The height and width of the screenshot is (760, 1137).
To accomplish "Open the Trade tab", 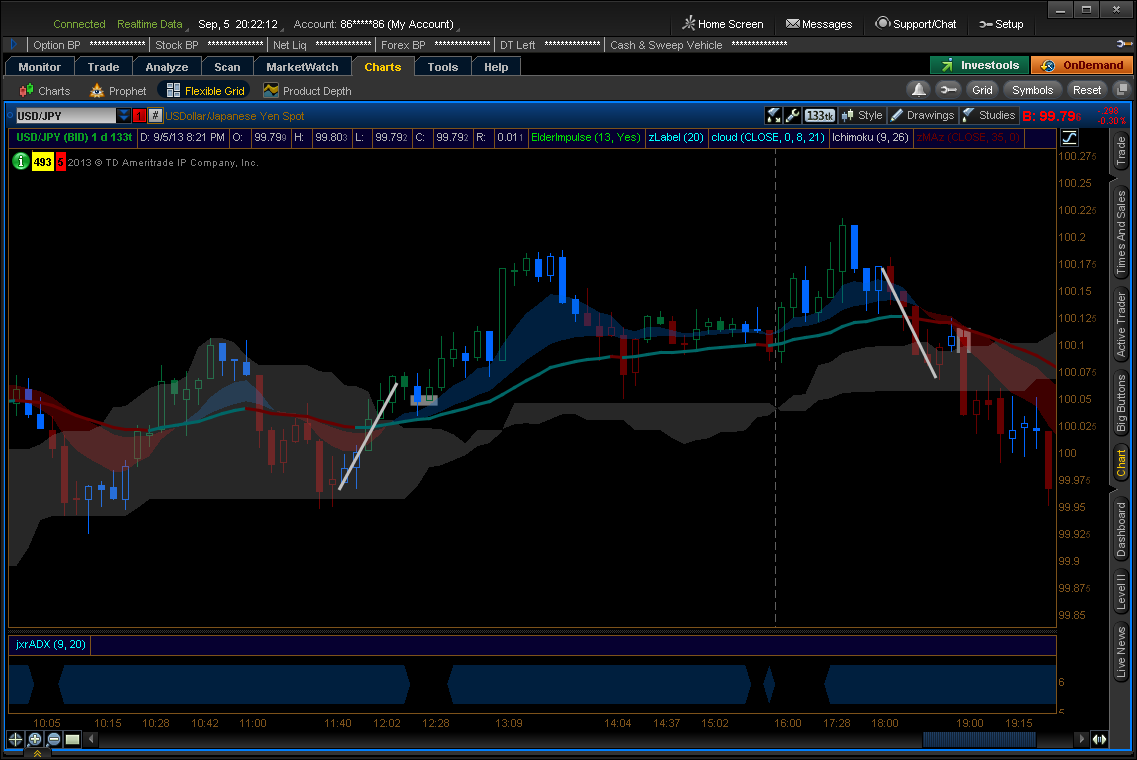I will 103,67.
